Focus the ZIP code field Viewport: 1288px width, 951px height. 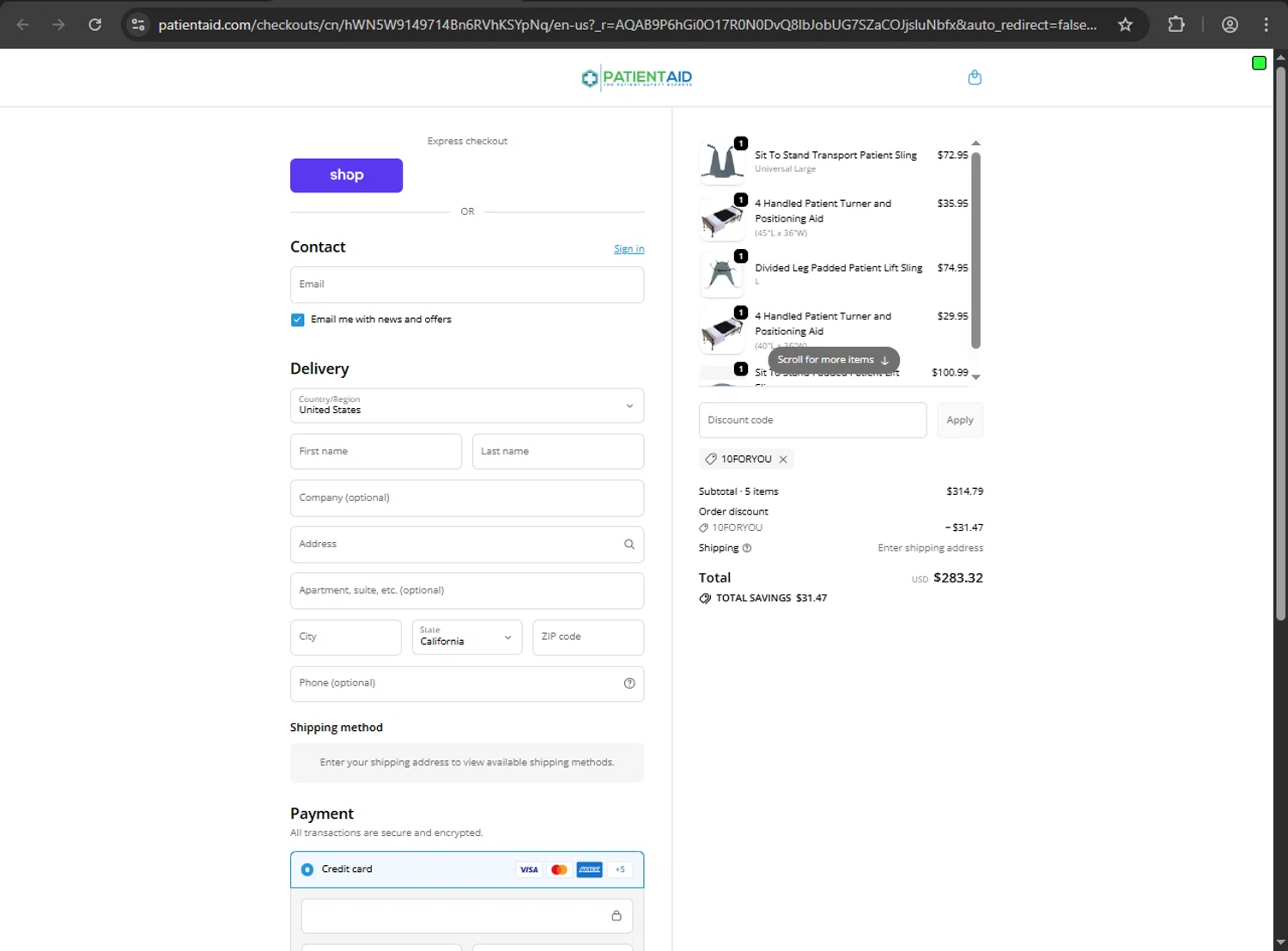[x=588, y=637]
